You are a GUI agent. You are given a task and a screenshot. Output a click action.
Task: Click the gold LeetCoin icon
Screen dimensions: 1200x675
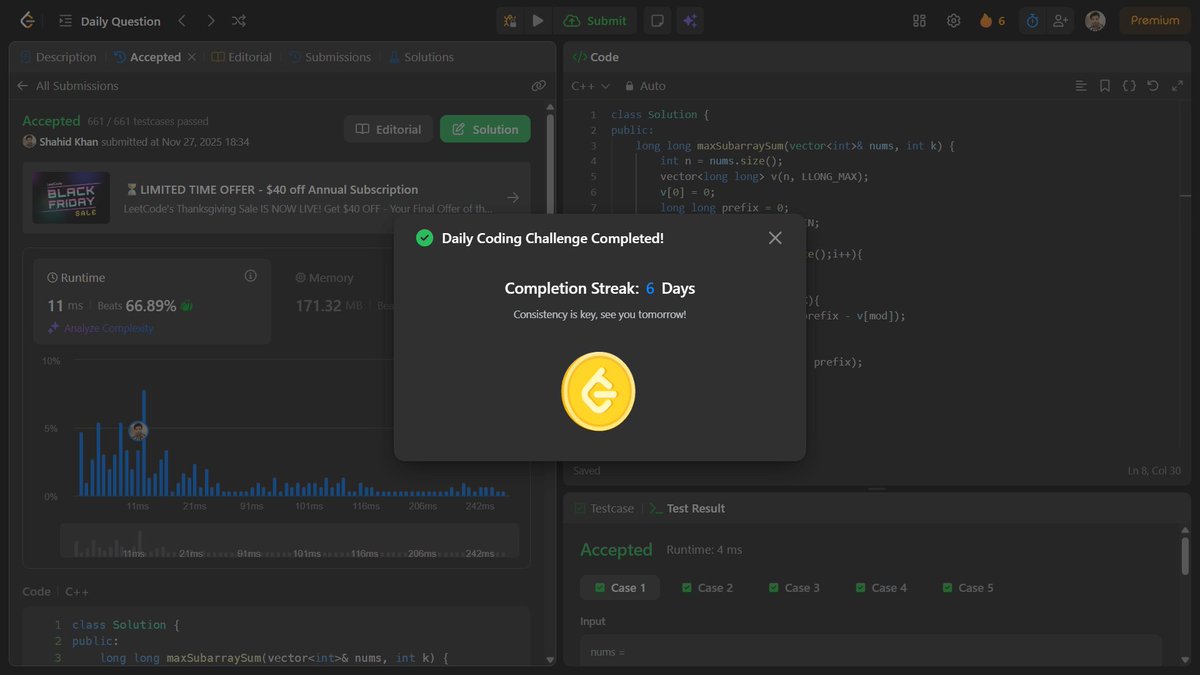pyautogui.click(x=598, y=391)
